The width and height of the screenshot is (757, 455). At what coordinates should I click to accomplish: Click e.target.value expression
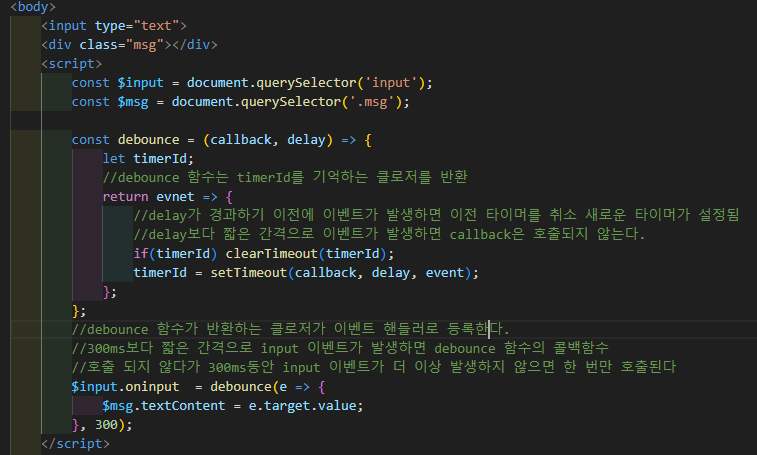pos(302,406)
